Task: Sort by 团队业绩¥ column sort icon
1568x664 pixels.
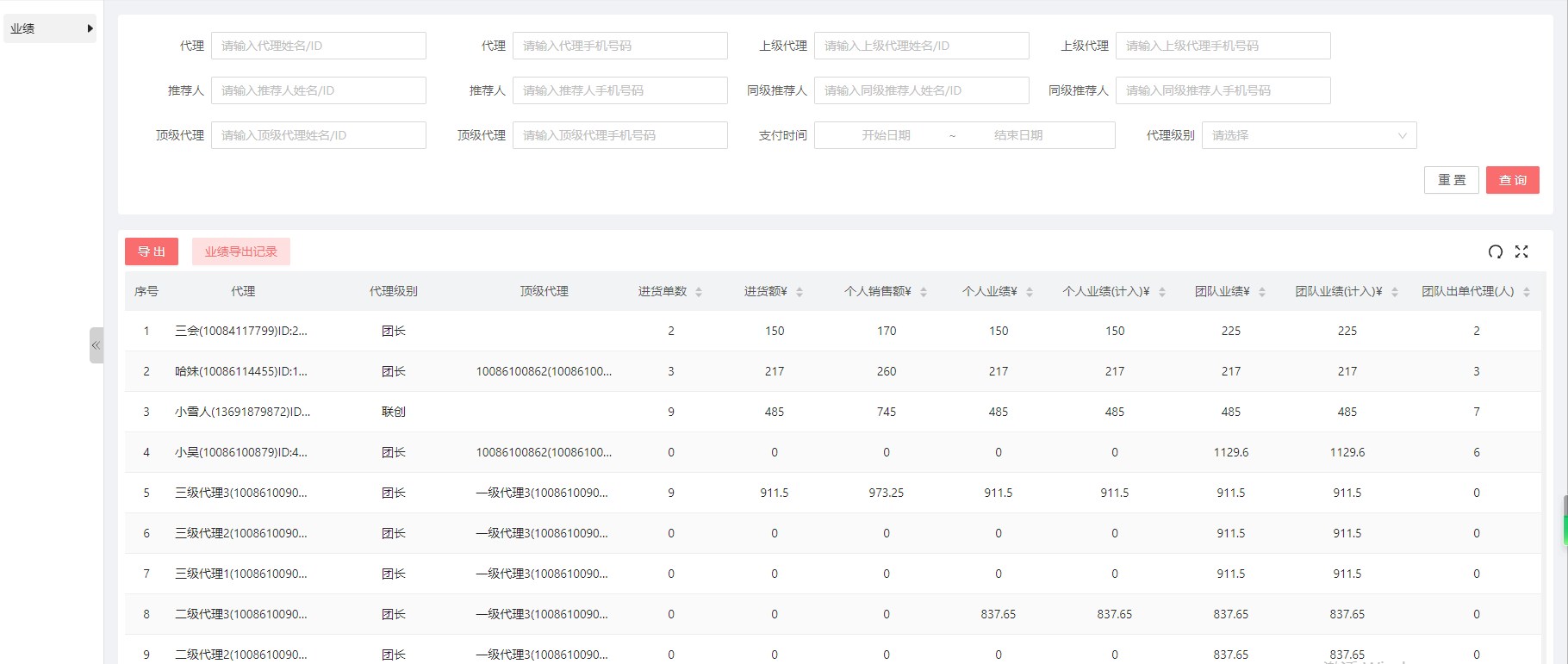Action: [x=1262, y=292]
